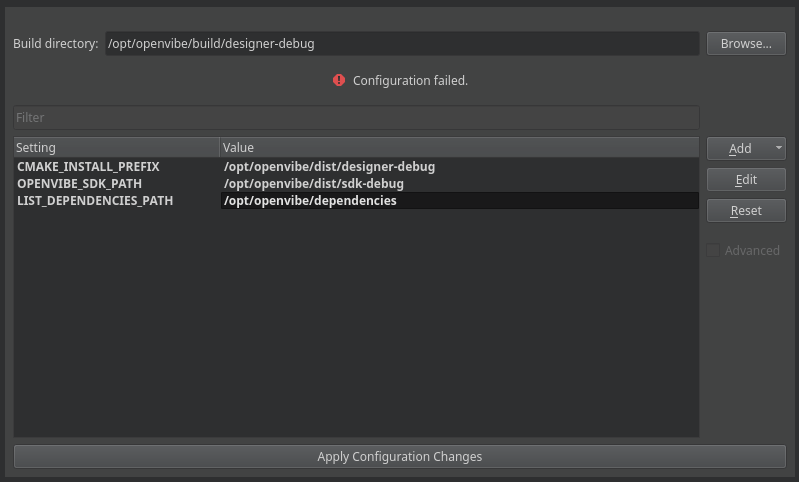The image size is (799, 482).
Task: Open the Add button dropdown arrow
Action: point(778,148)
